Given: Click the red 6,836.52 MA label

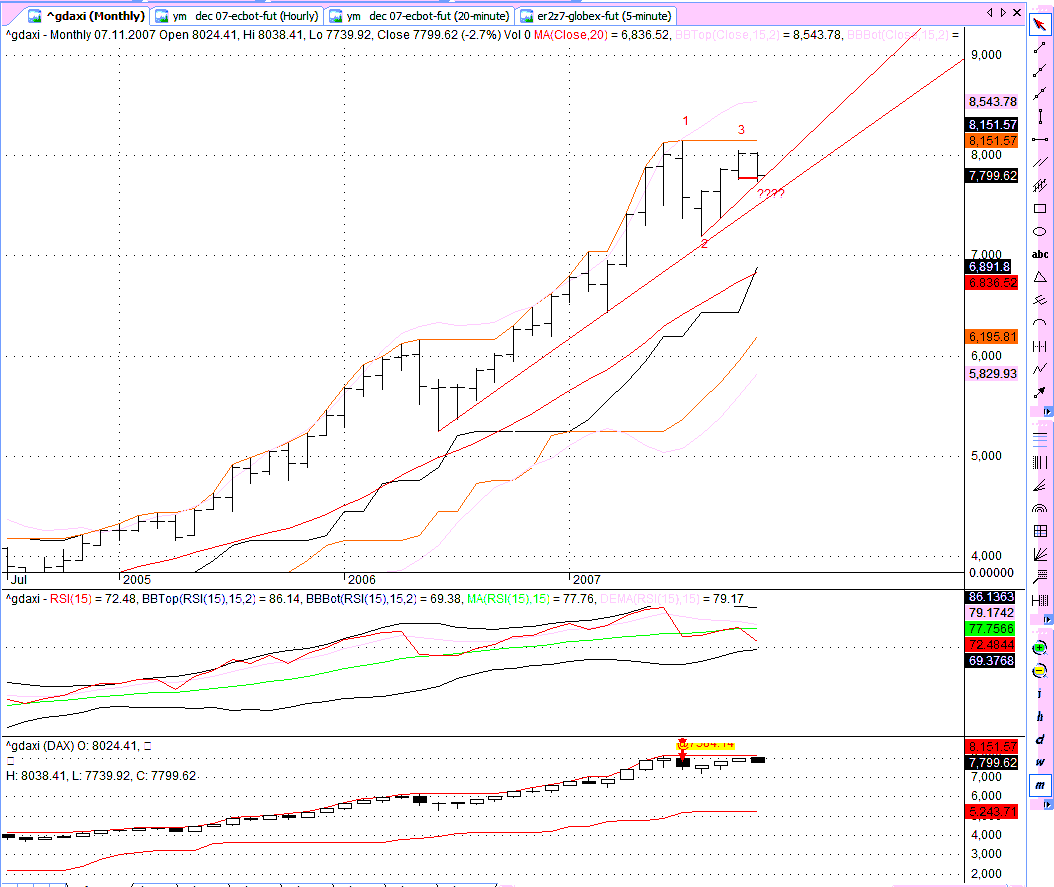Looking at the screenshot, I should 992,283.
